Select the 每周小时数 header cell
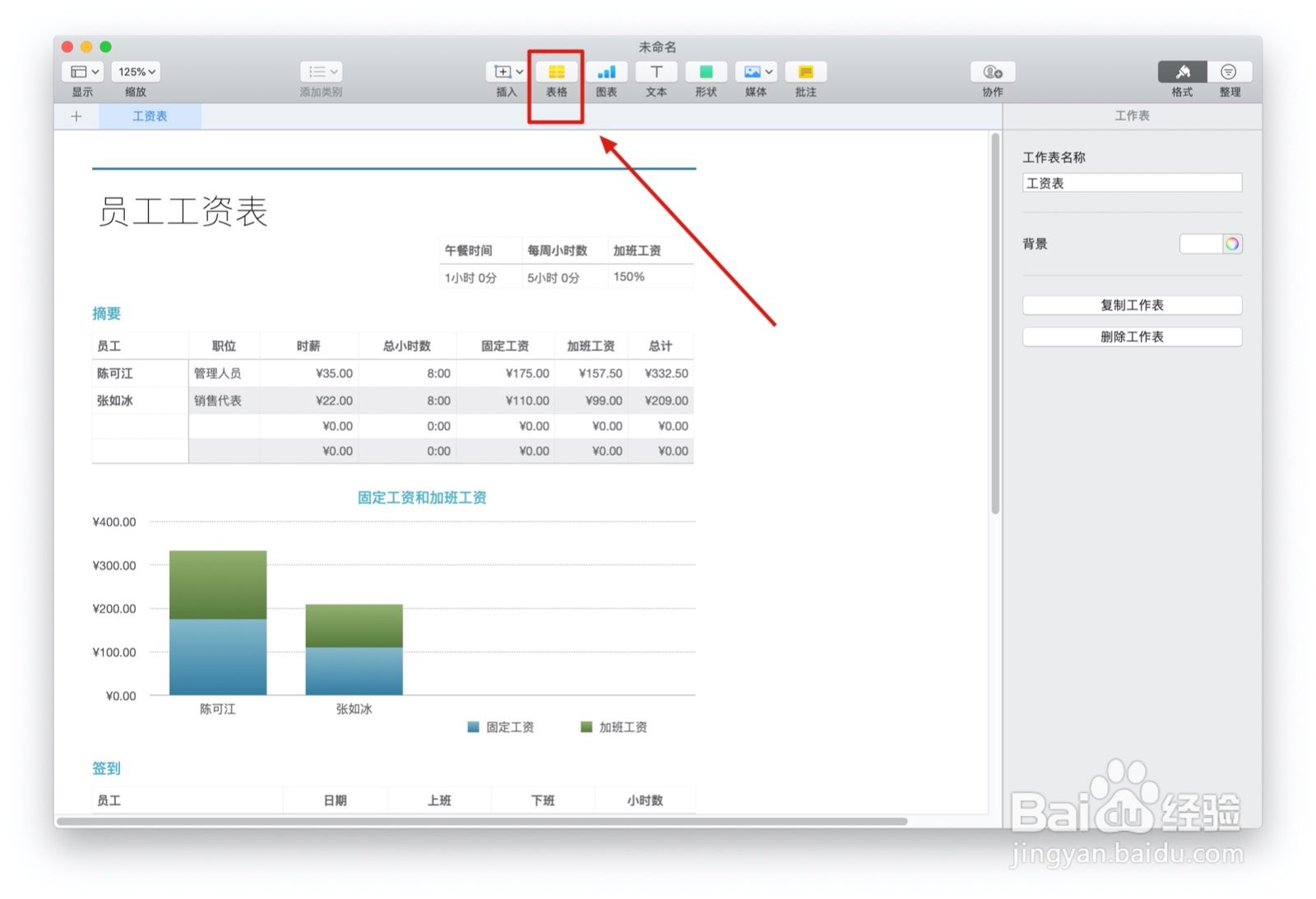Image resolution: width=1316 pixels, height=899 pixels. [565, 250]
